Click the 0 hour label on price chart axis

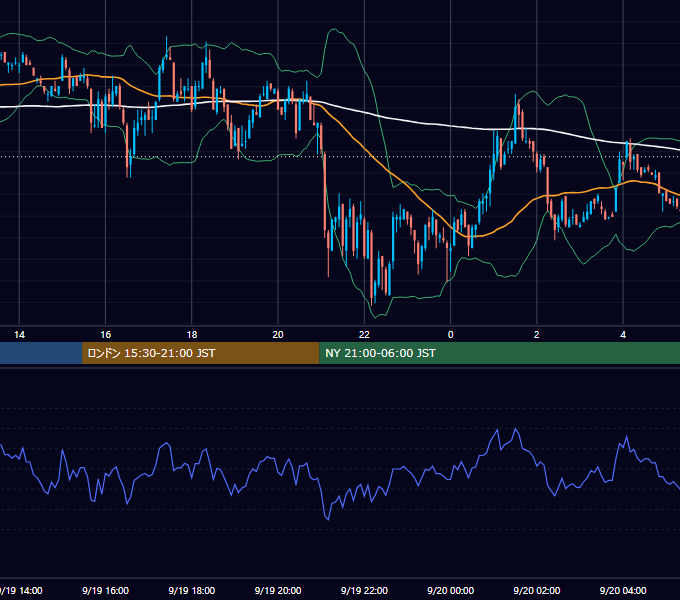pos(451,335)
